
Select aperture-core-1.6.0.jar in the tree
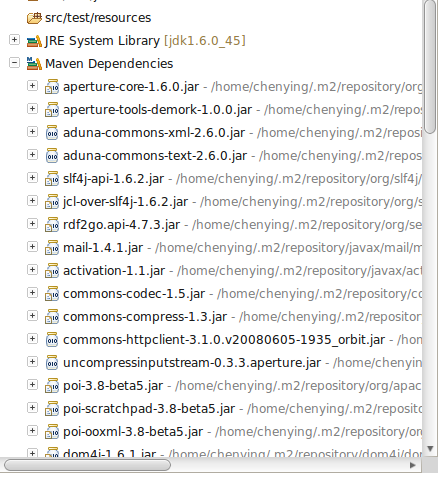[x=131, y=87]
